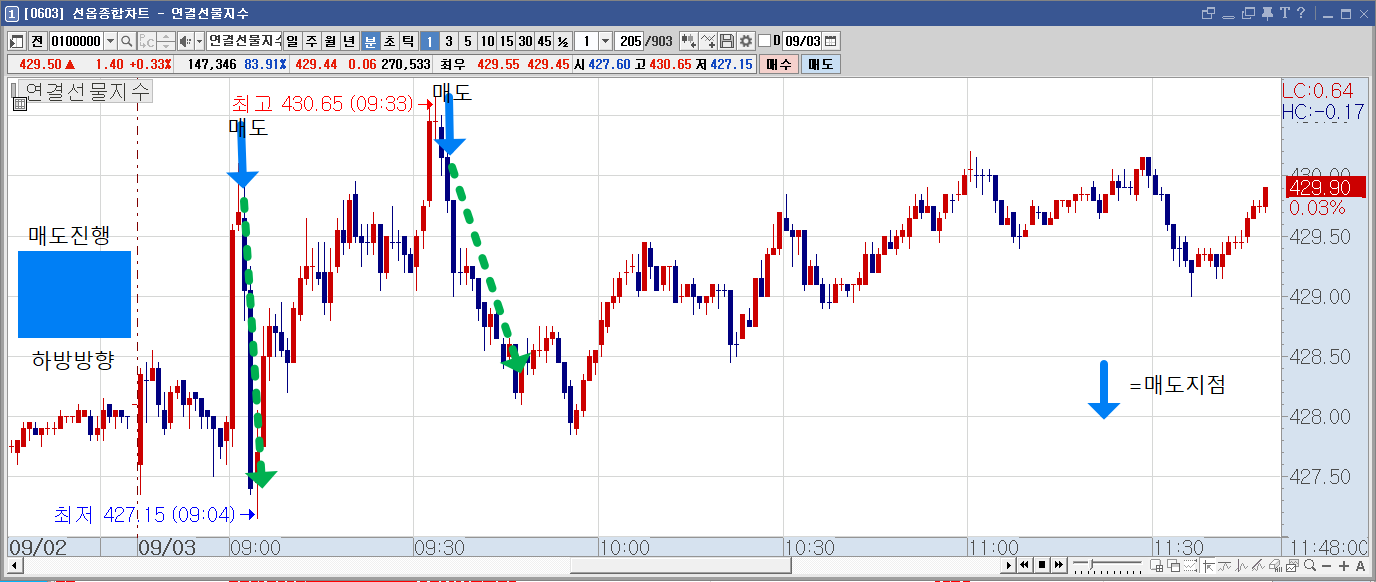This screenshot has height=582, width=1376.
Task: Save the chart with the floppy disk icon
Action: [727, 41]
